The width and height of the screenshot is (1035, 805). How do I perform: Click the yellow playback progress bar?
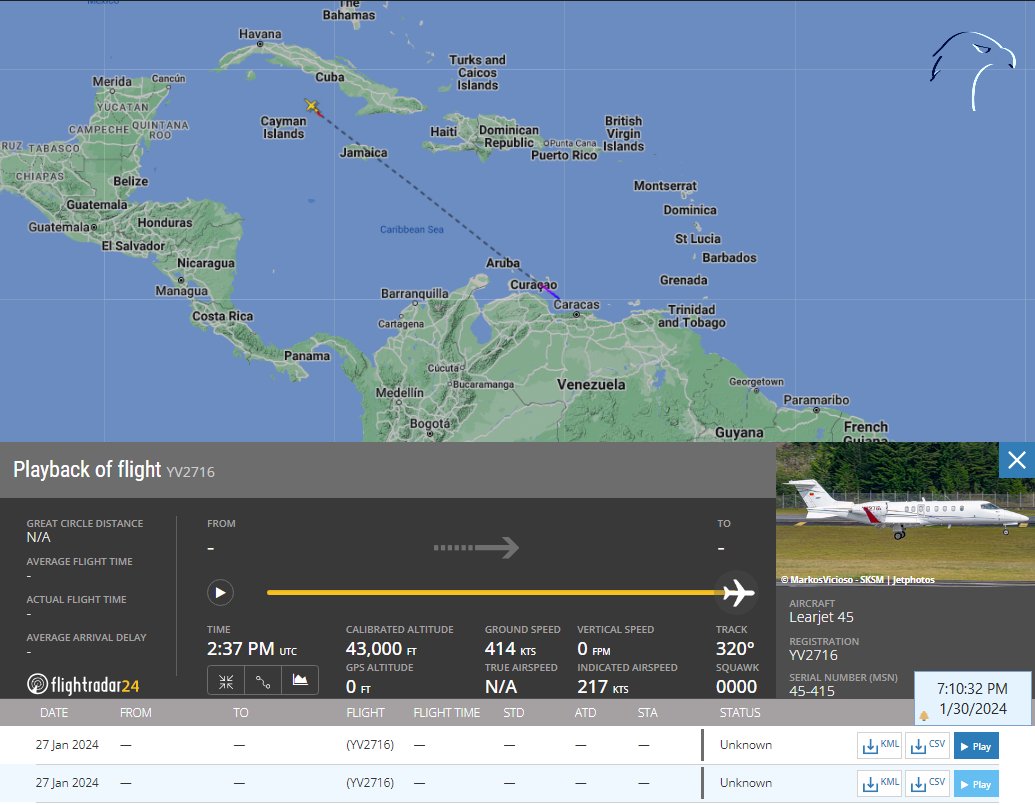coord(495,593)
